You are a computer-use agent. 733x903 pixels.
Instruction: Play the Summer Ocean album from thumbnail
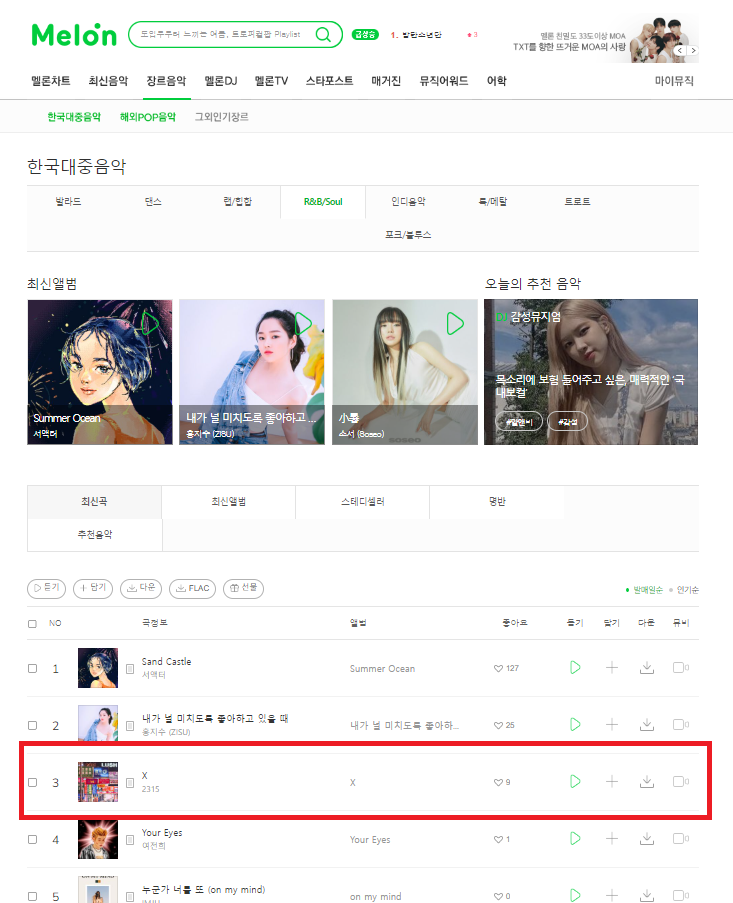click(x=150, y=324)
